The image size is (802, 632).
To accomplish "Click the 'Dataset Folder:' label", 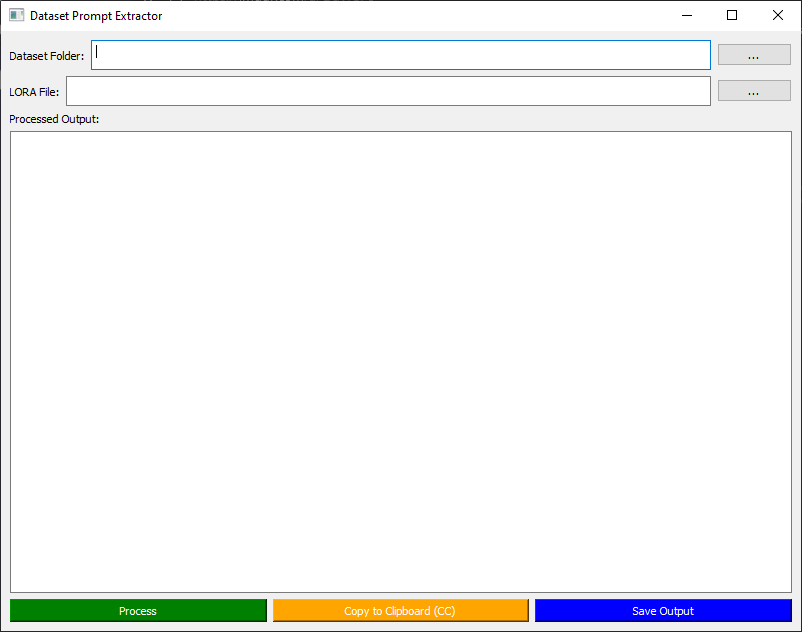I will coord(47,56).
